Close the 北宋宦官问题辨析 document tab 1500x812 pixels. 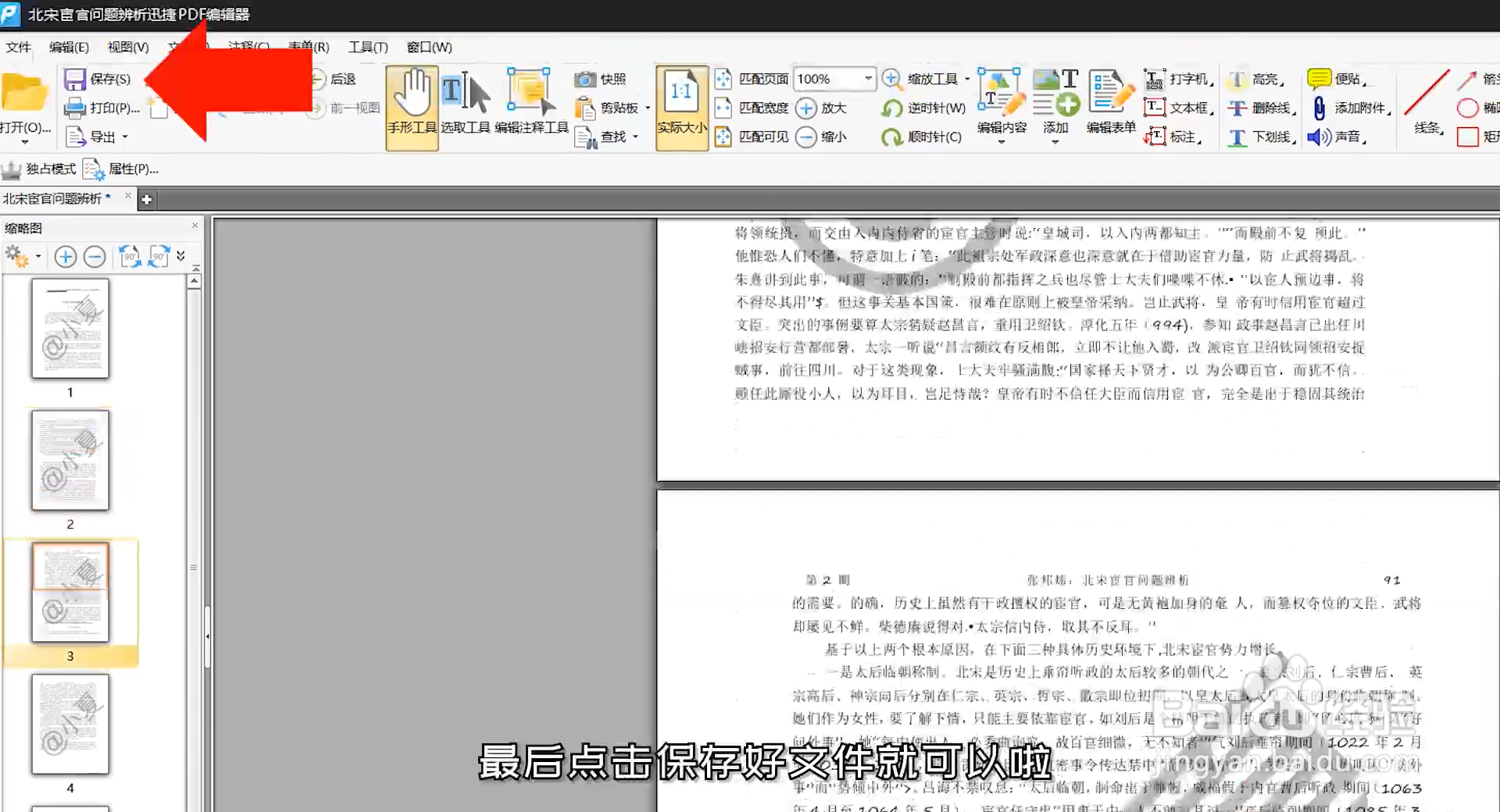pos(128,196)
